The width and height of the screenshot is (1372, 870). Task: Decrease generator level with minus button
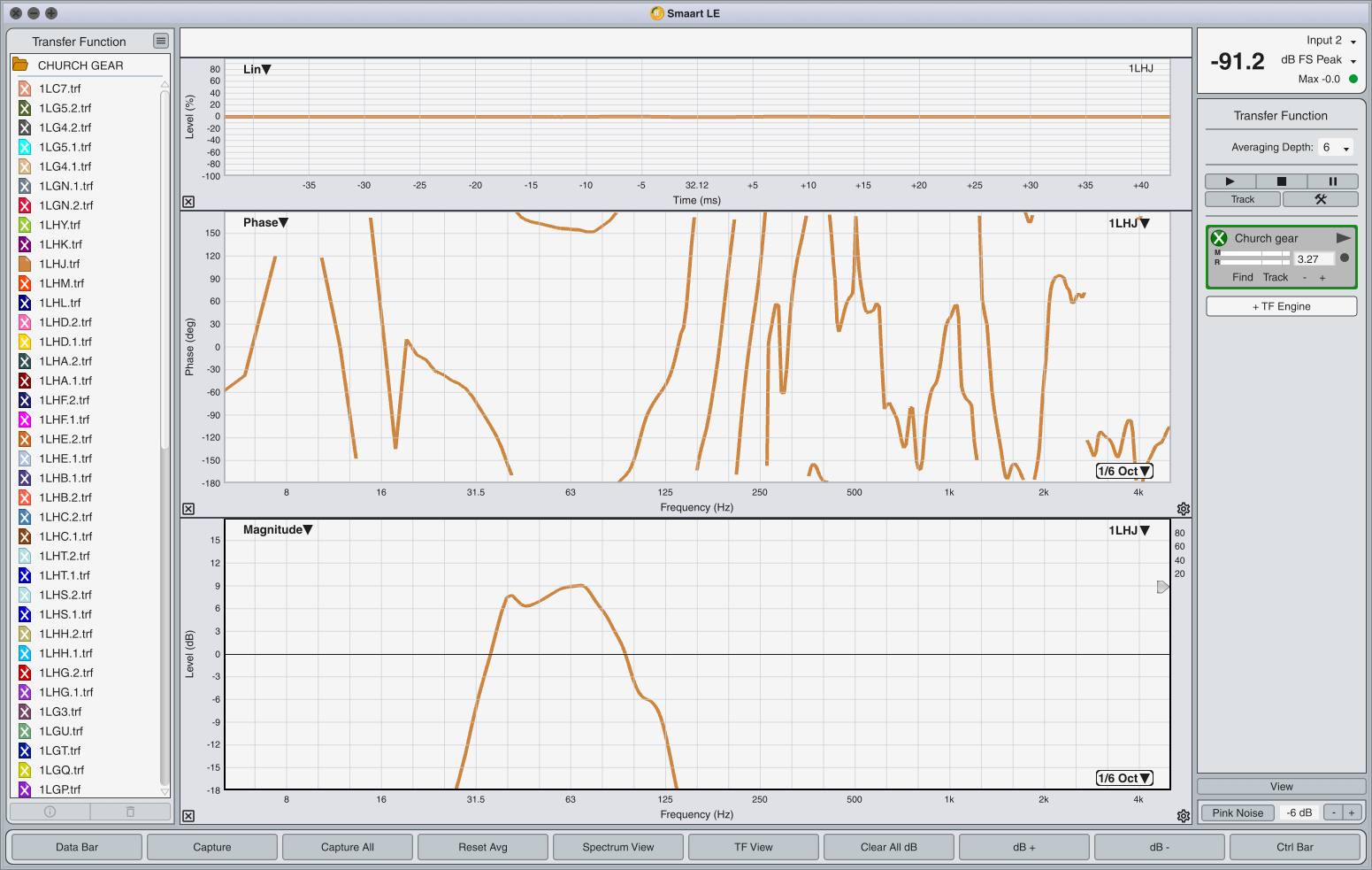(x=1333, y=812)
